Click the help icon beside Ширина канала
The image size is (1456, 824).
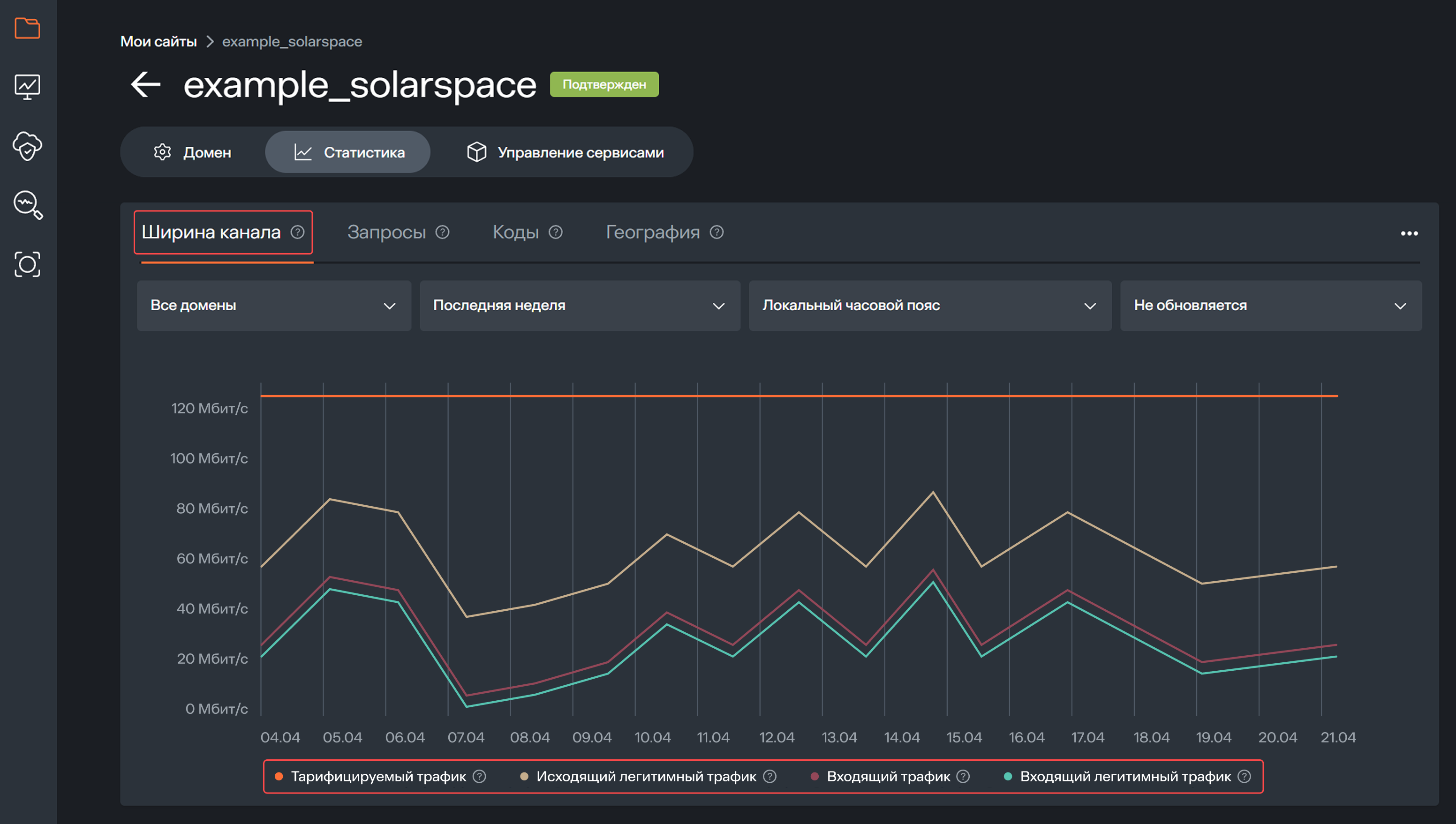(x=298, y=232)
